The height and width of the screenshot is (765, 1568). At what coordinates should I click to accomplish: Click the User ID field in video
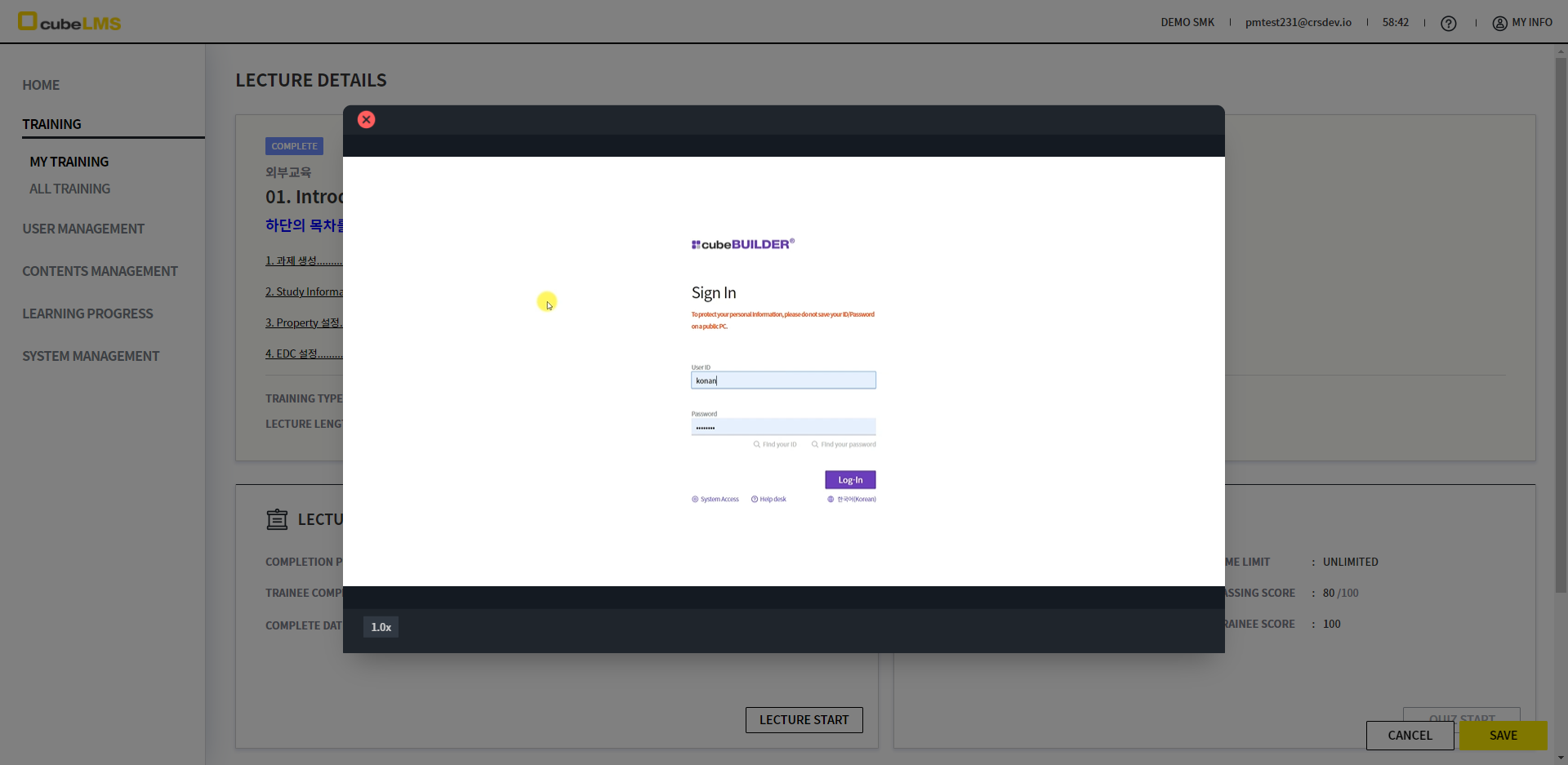point(782,380)
